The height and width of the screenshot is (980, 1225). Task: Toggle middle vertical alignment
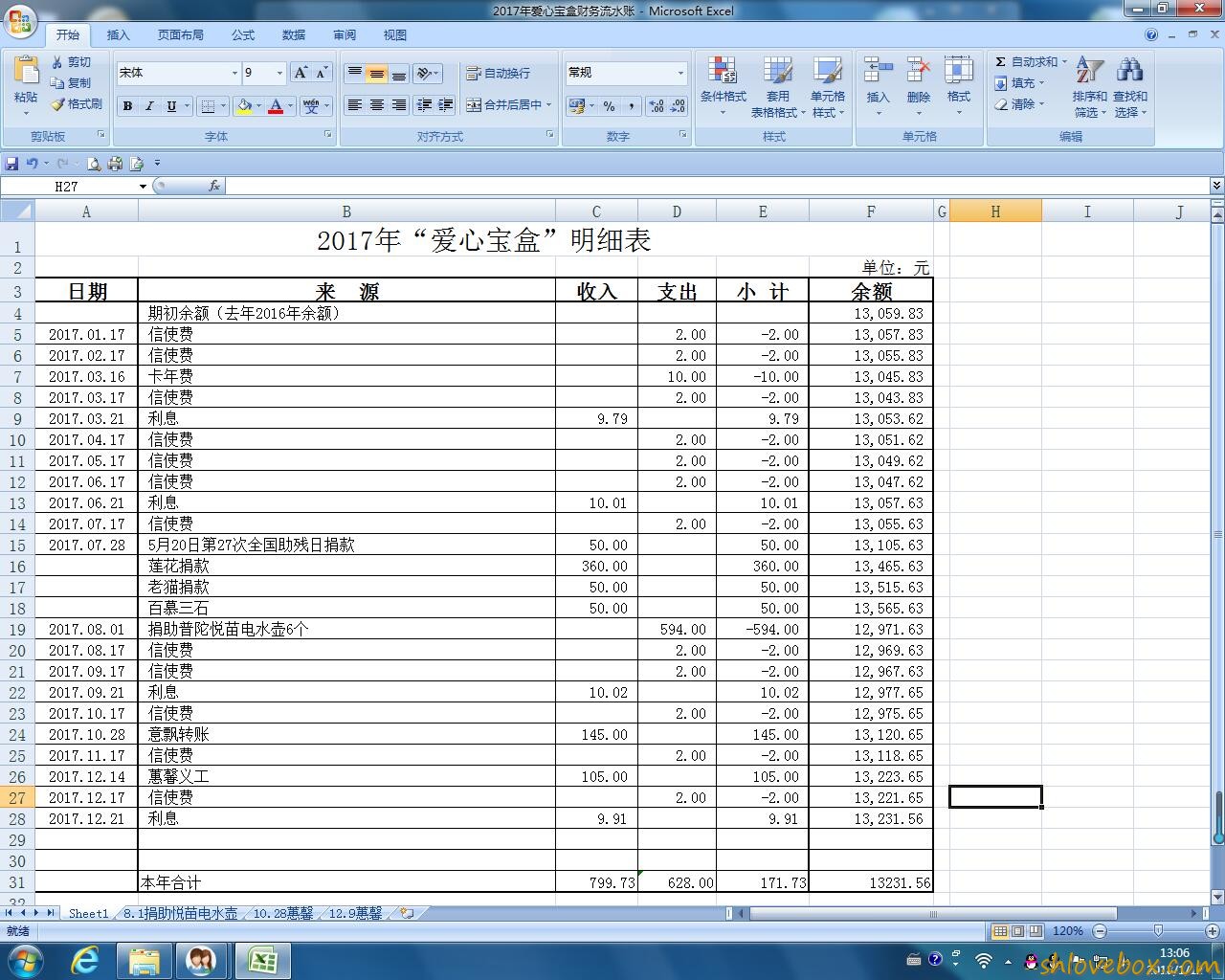pyautogui.click(x=377, y=73)
